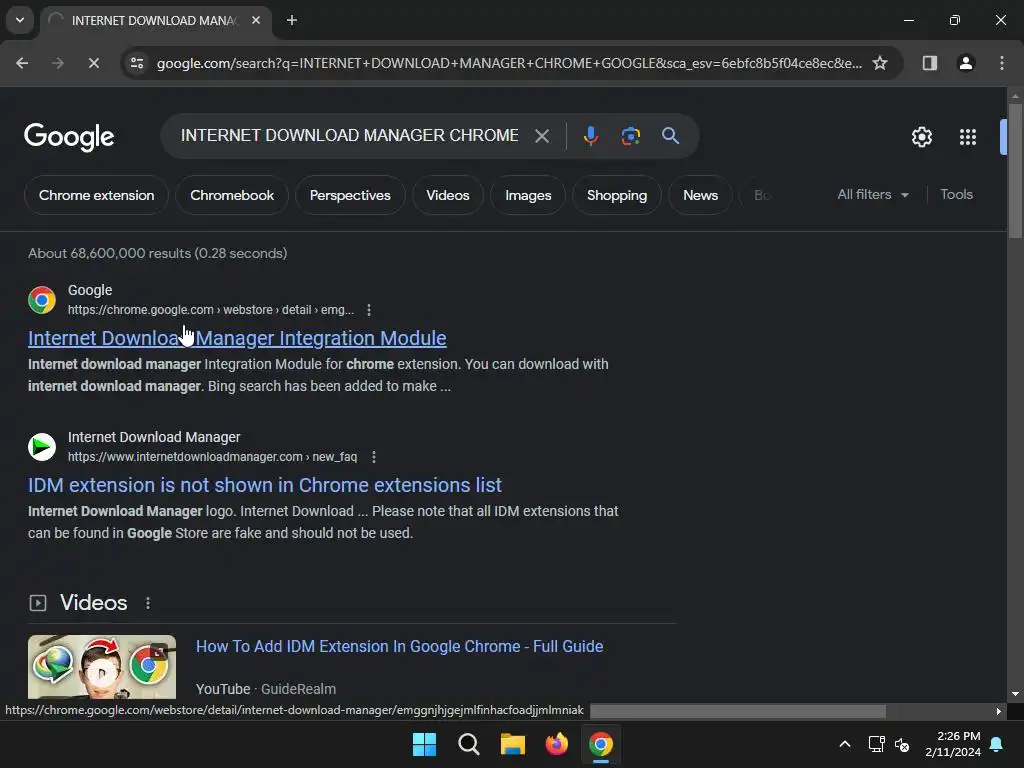Click the horizontal scrollbar at bottom

(x=738, y=711)
